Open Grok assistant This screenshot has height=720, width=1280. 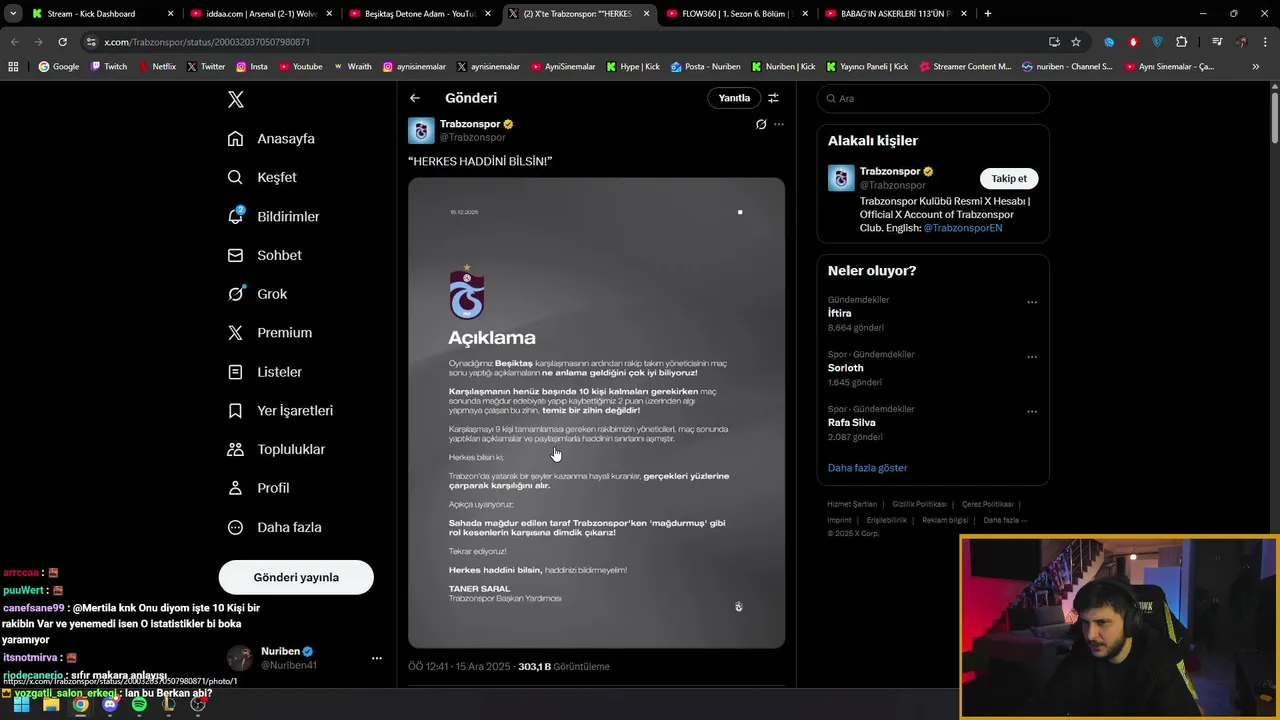click(257, 294)
